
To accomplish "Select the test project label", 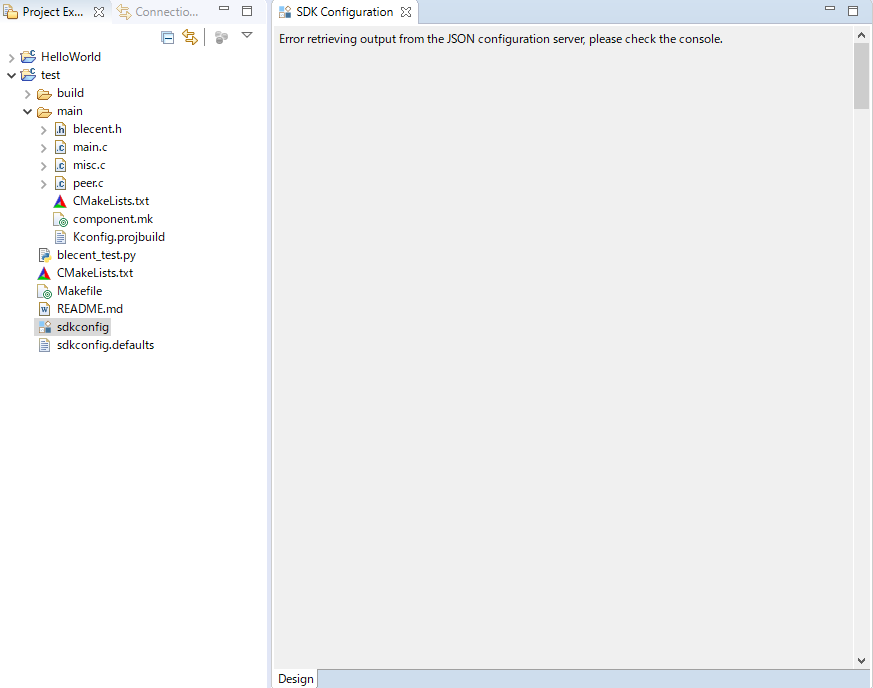I will pos(50,75).
